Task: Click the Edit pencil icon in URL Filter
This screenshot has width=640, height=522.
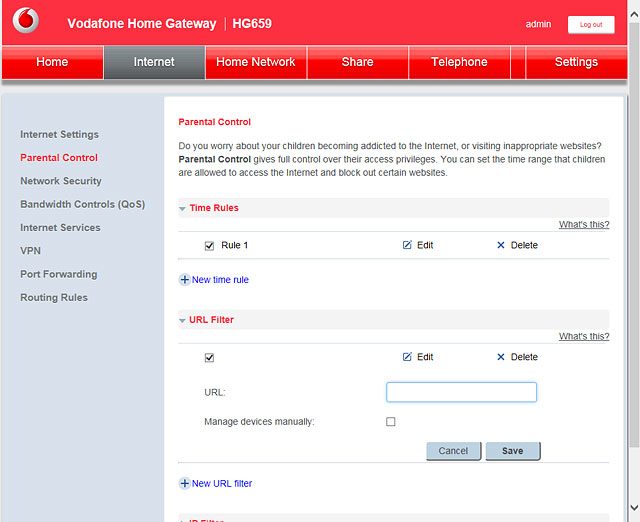Action: point(407,357)
